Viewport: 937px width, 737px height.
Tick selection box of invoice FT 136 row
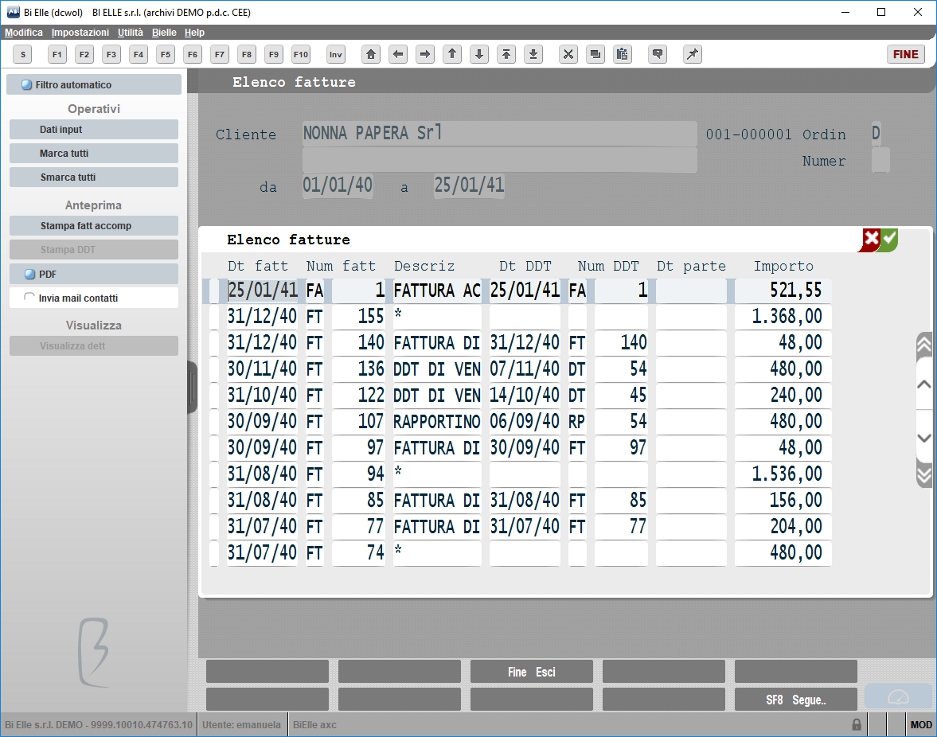214,368
